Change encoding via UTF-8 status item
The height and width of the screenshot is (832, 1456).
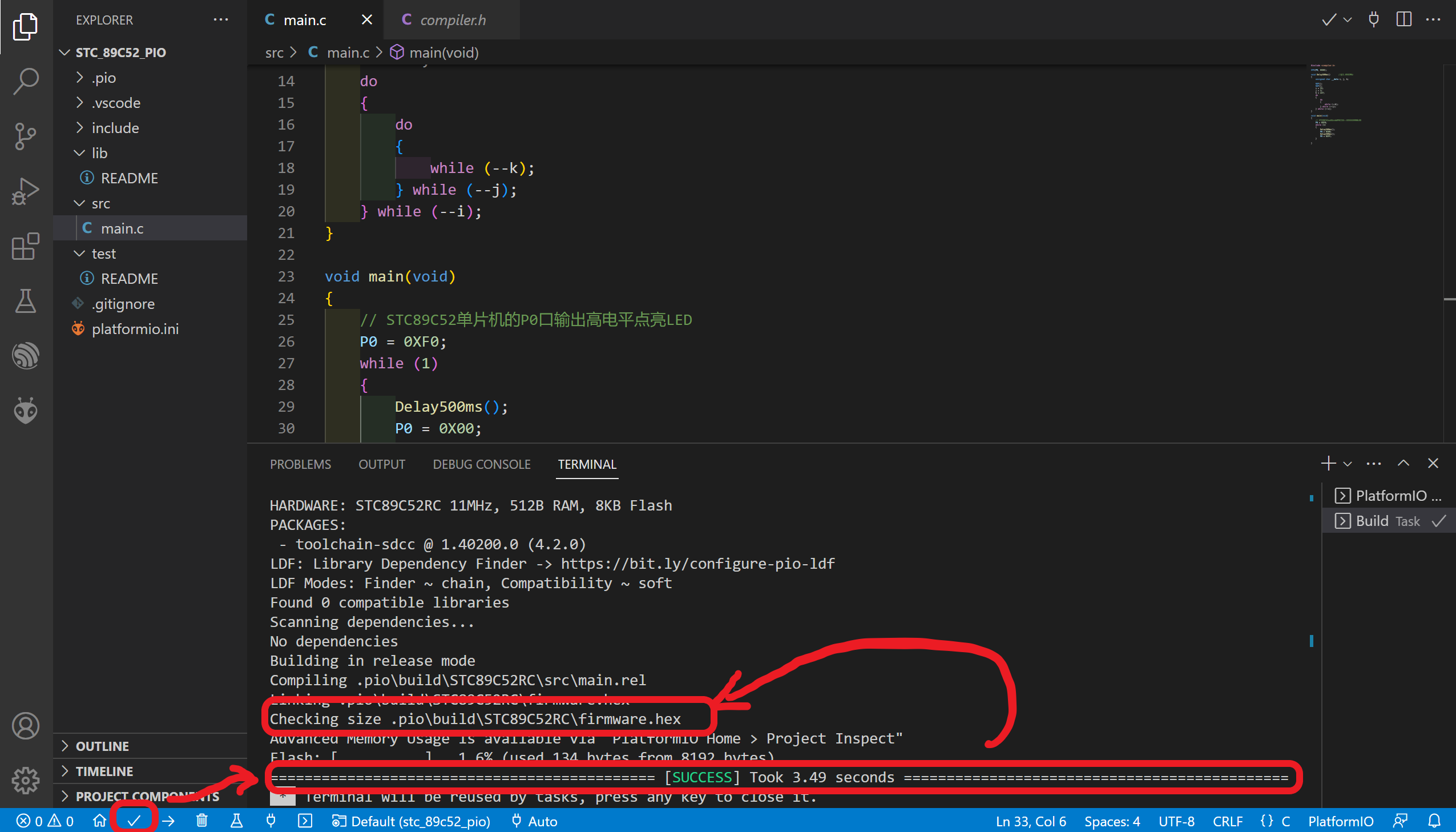coord(1176,821)
